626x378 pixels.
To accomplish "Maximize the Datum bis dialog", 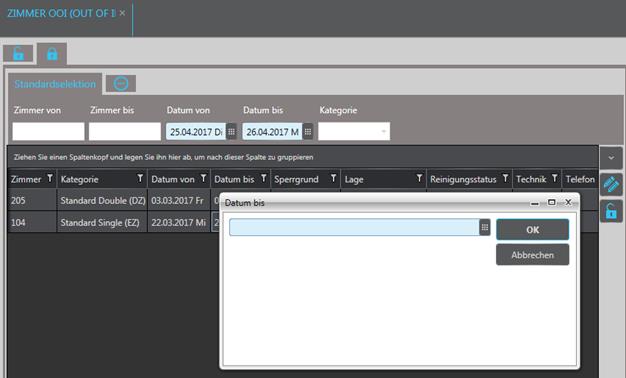I will point(551,202).
